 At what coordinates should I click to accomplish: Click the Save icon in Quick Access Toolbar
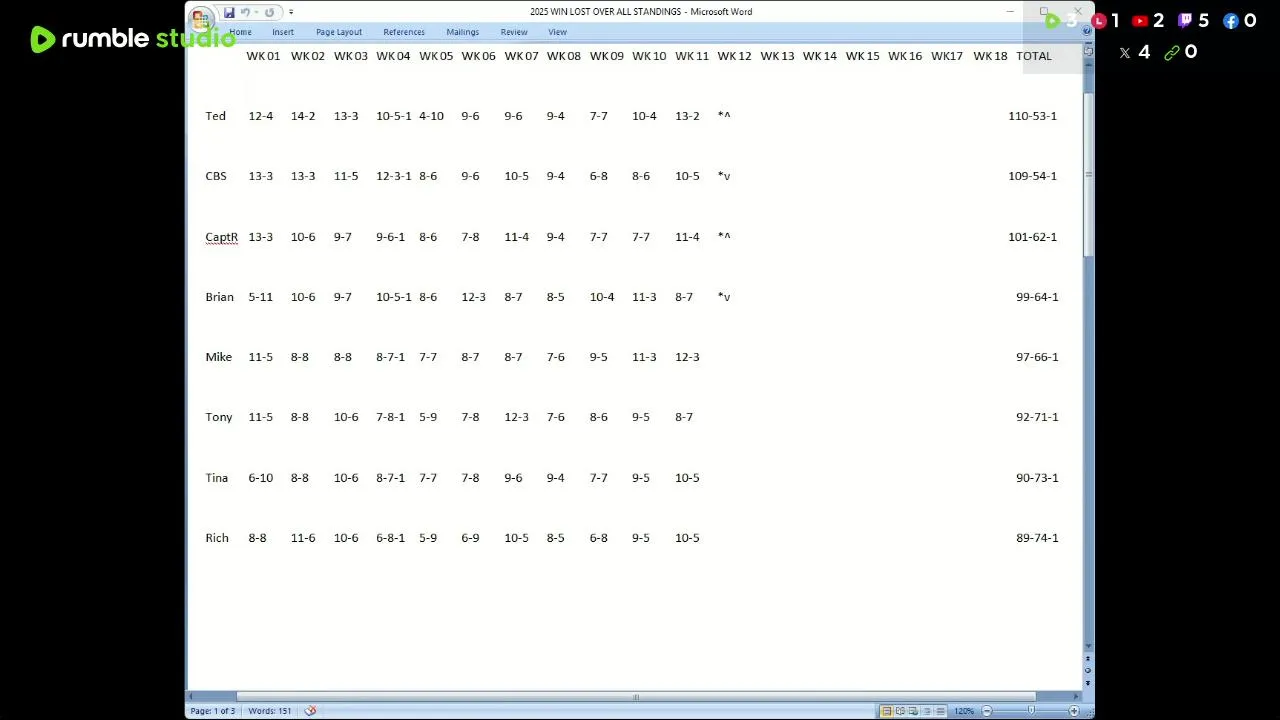tap(229, 12)
